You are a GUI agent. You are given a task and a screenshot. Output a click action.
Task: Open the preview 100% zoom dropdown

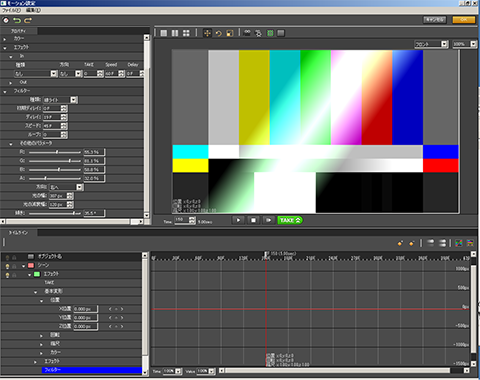473,44
